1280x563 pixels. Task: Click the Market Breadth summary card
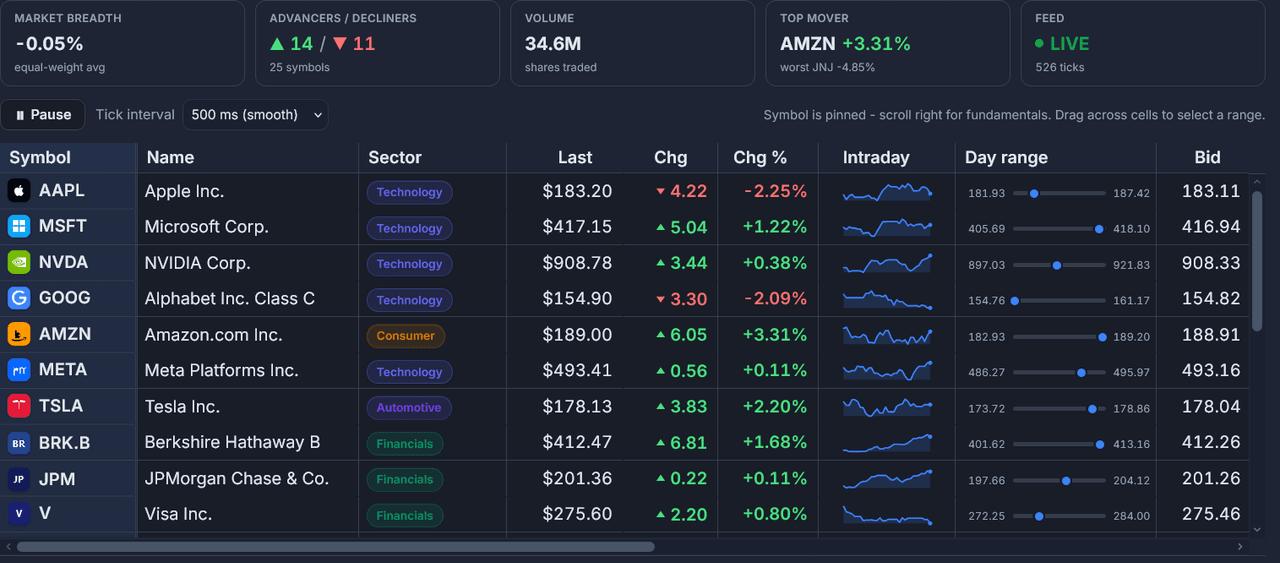coord(122,43)
